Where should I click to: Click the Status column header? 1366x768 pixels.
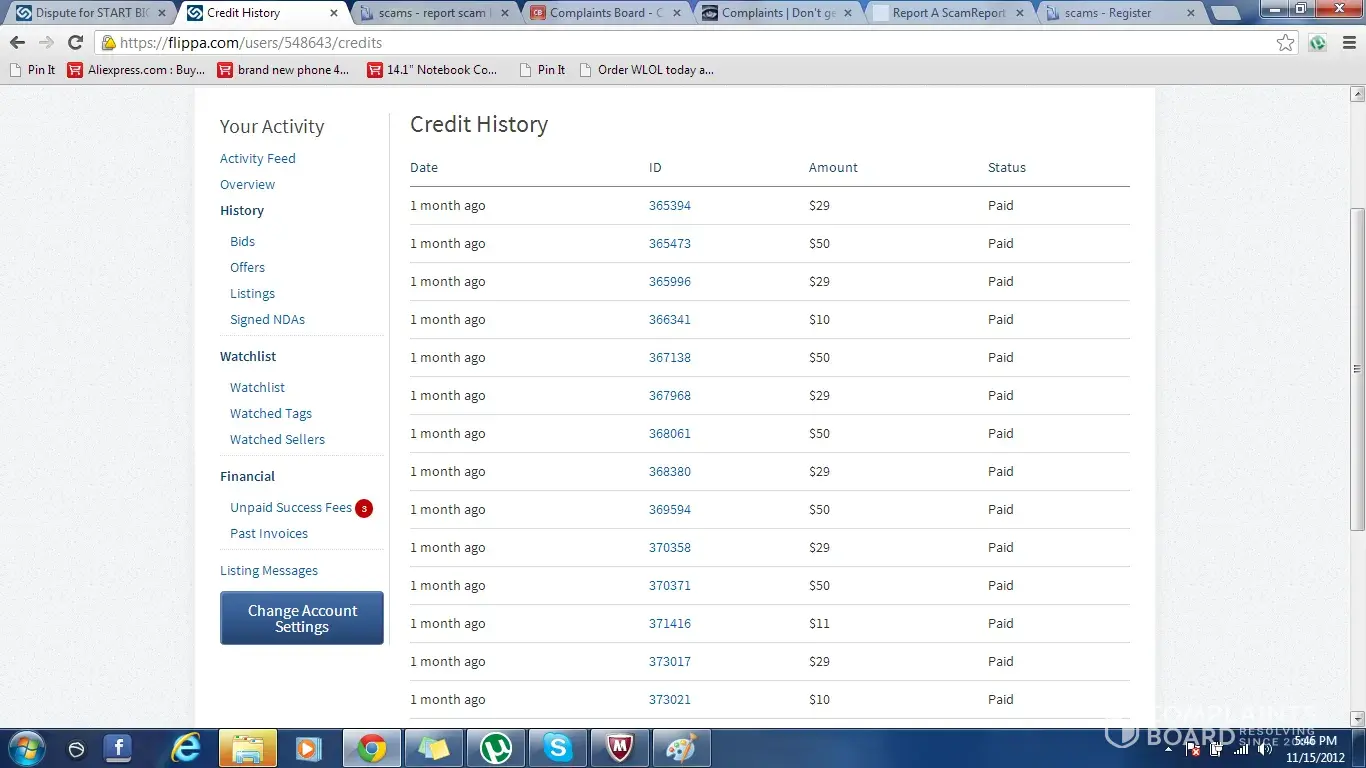click(1007, 168)
